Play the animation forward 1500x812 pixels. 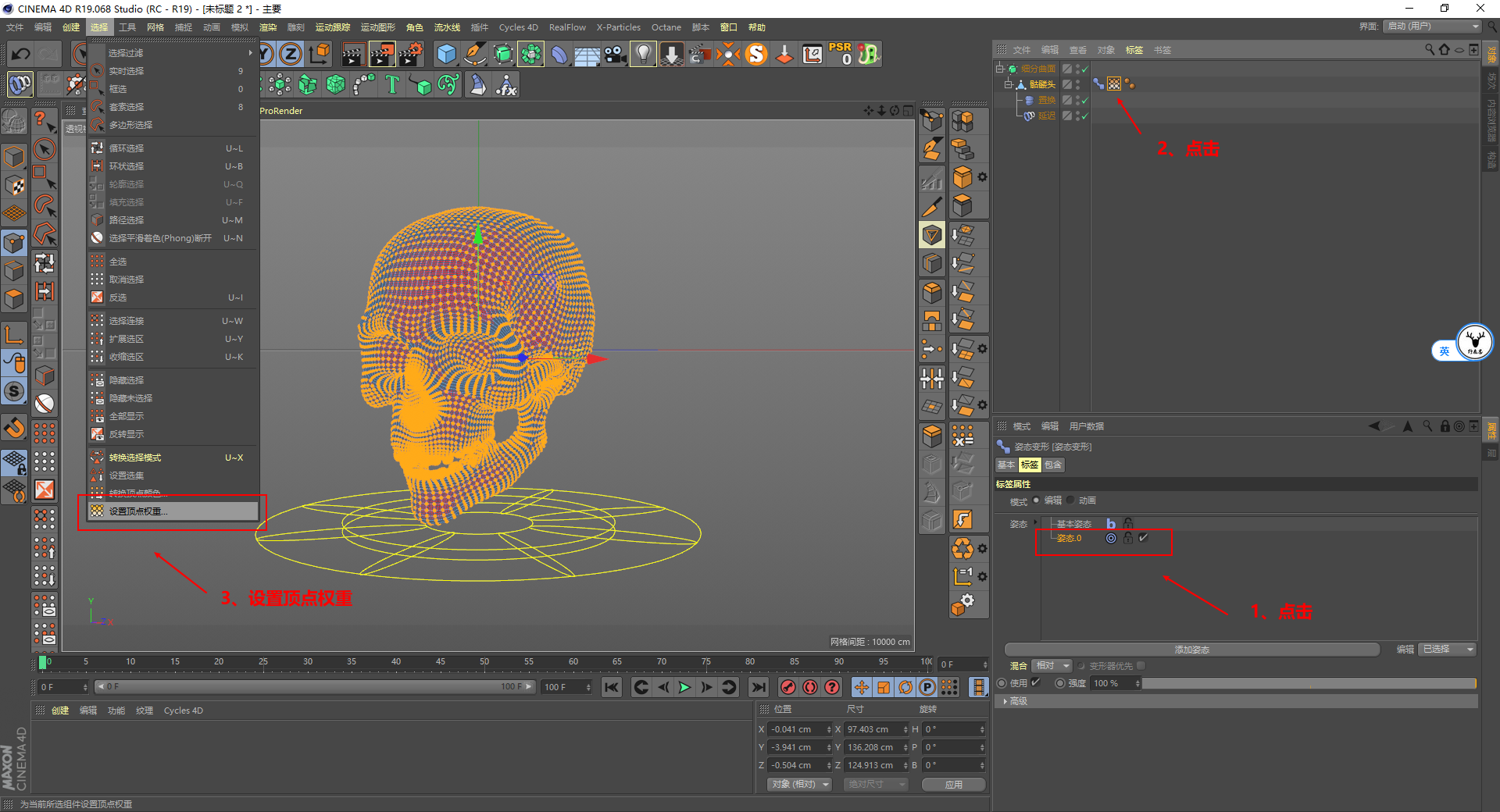684,687
